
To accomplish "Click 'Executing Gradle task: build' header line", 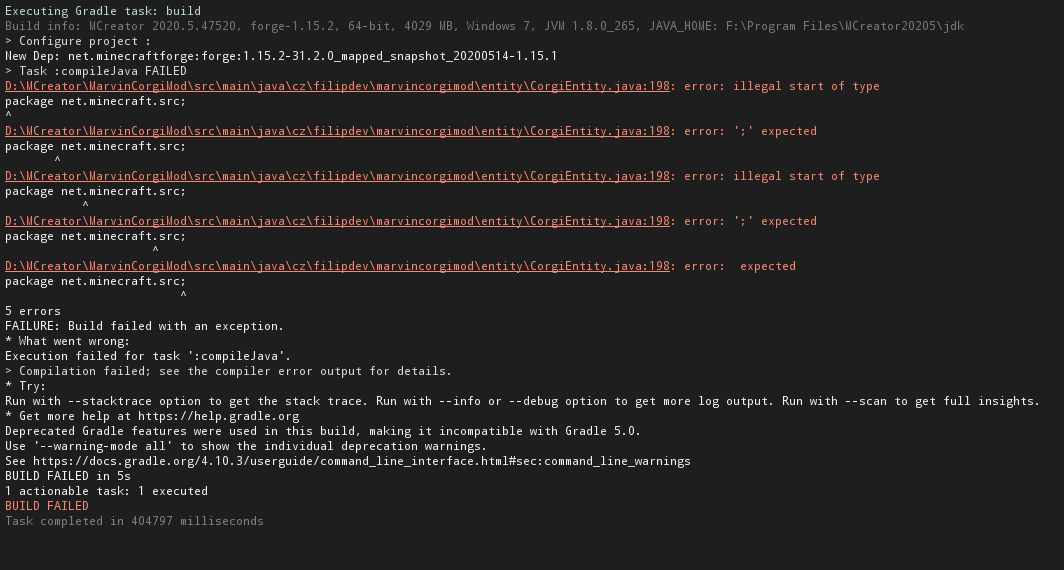I will 102,11.
